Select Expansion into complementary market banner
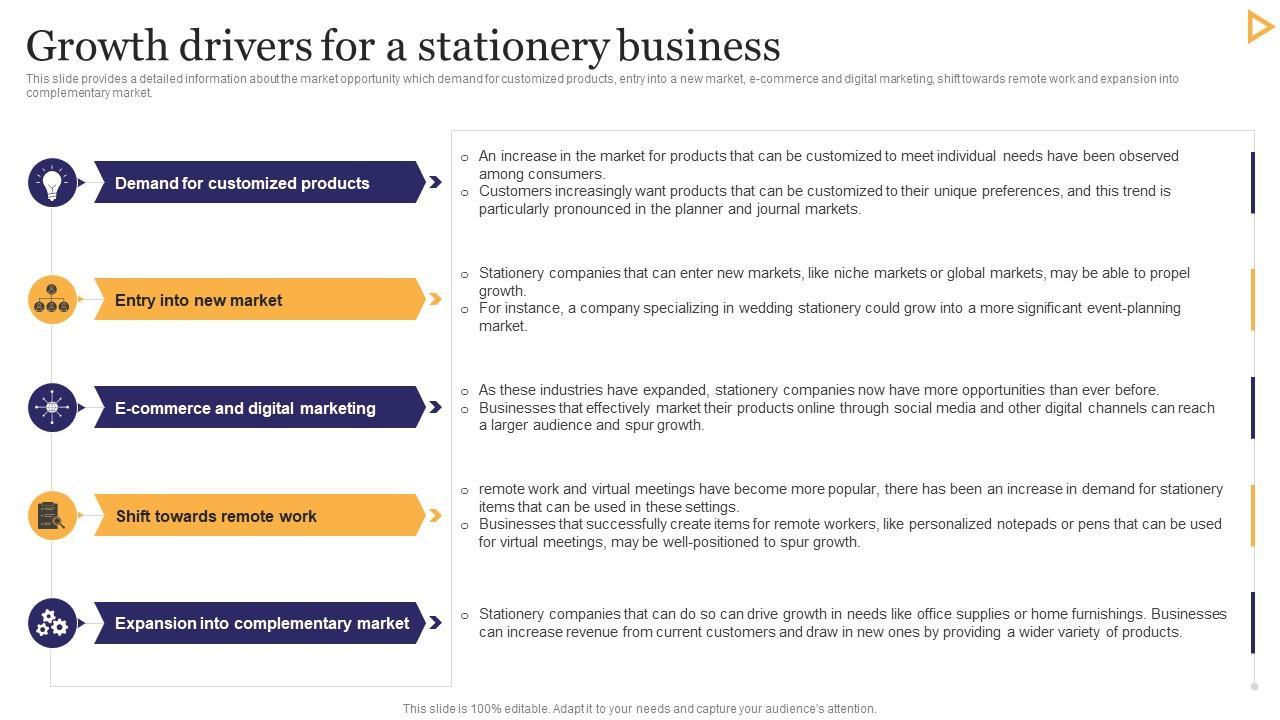Viewport: 1280px width, 720px height. (258, 623)
